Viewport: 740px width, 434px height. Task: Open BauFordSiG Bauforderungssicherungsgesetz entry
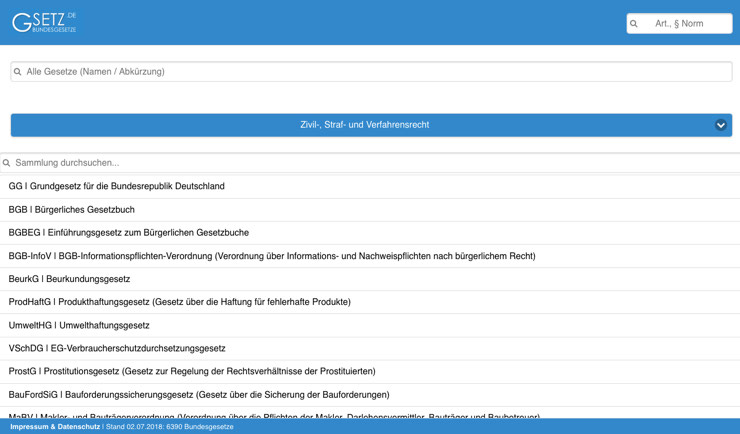(199, 395)
